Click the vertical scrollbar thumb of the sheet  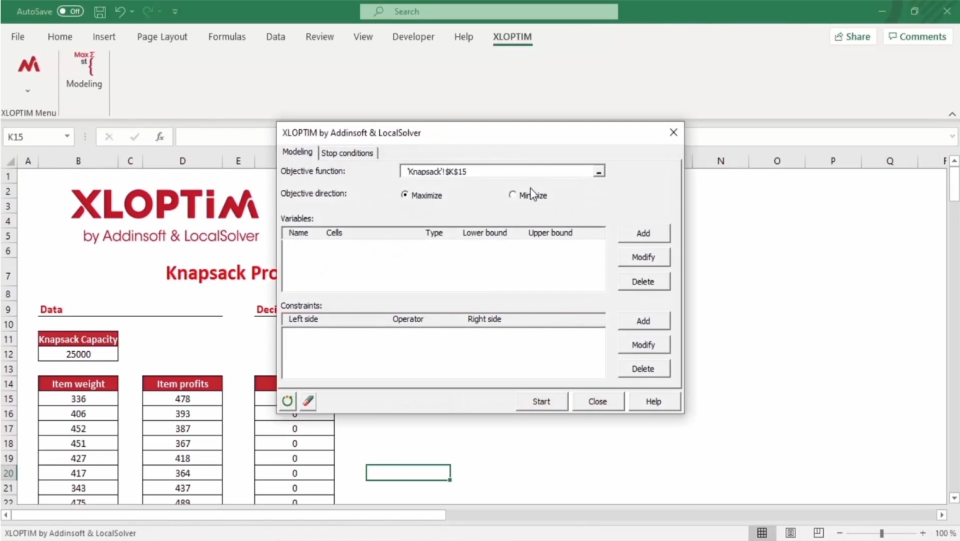point(954,184)
